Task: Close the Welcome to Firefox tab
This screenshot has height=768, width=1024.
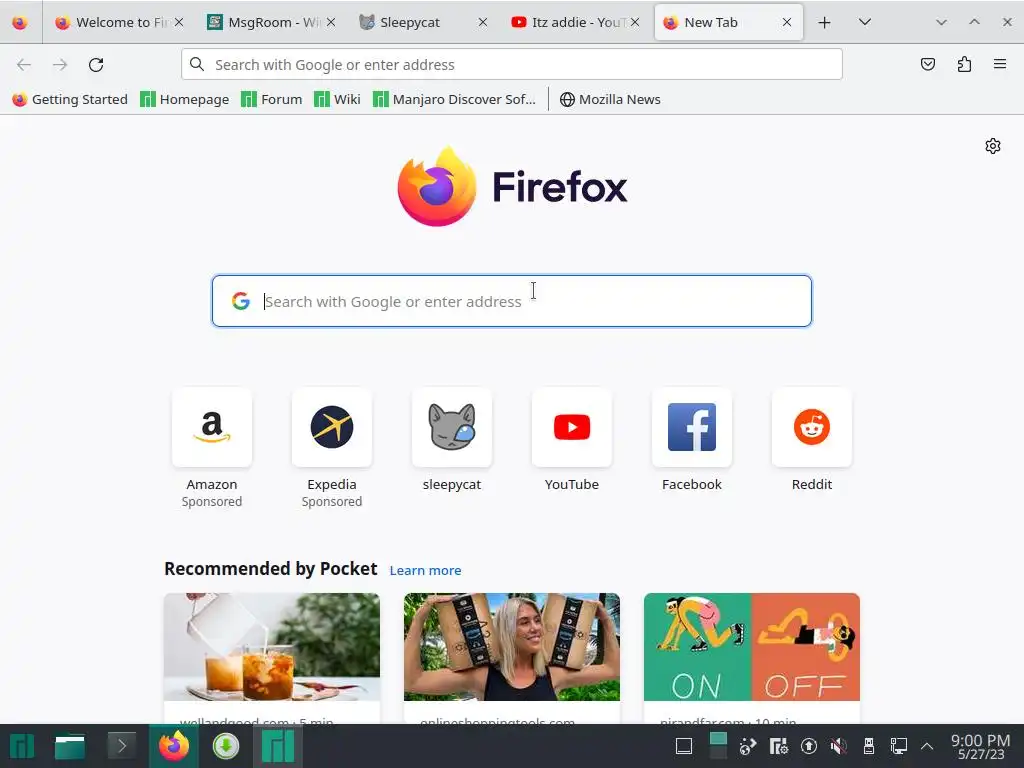Action: pyautogui.click(x=179, y=22)
